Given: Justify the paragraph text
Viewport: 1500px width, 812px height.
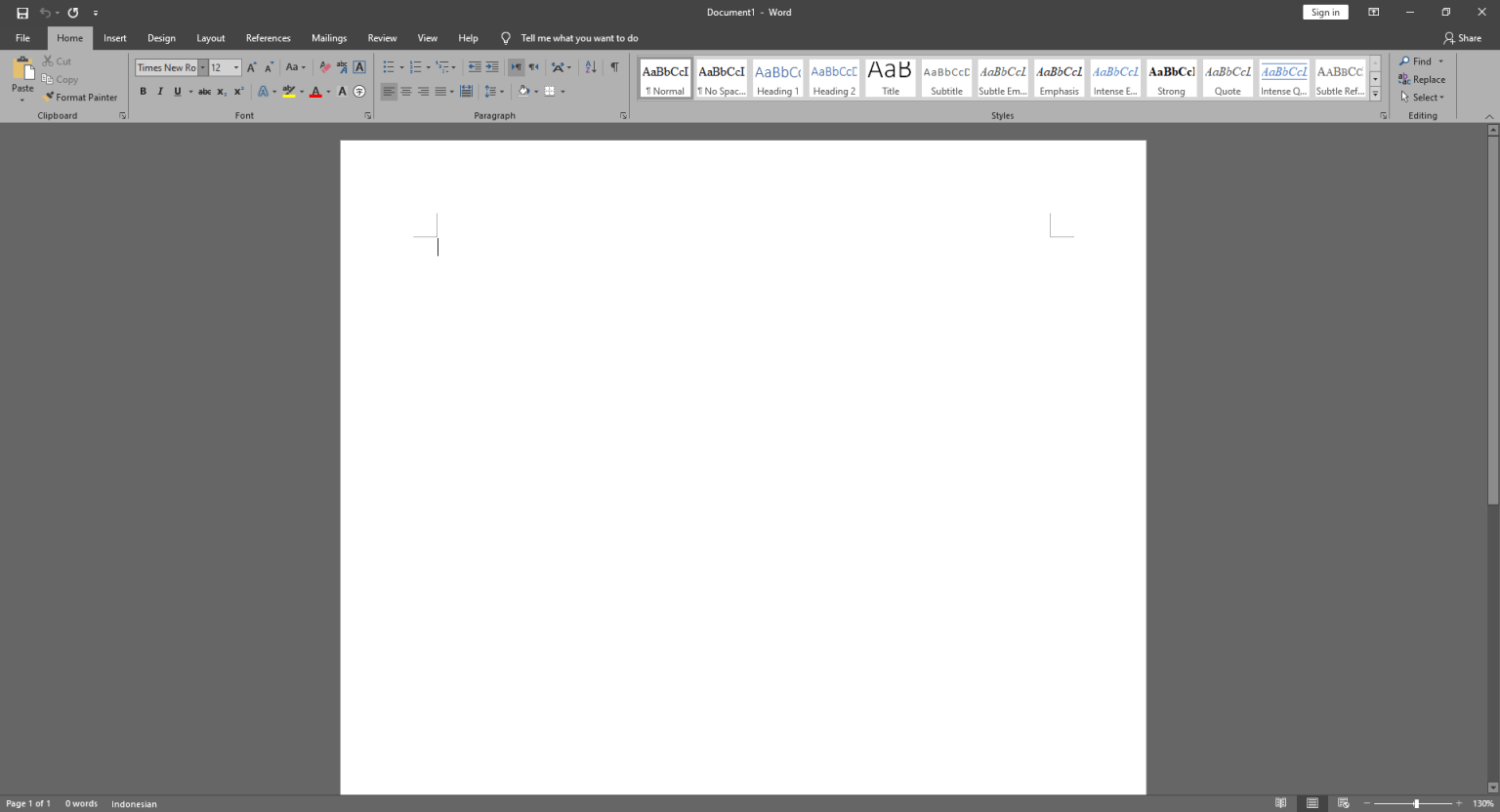Looking at the screenshot, I should point(440,92).
